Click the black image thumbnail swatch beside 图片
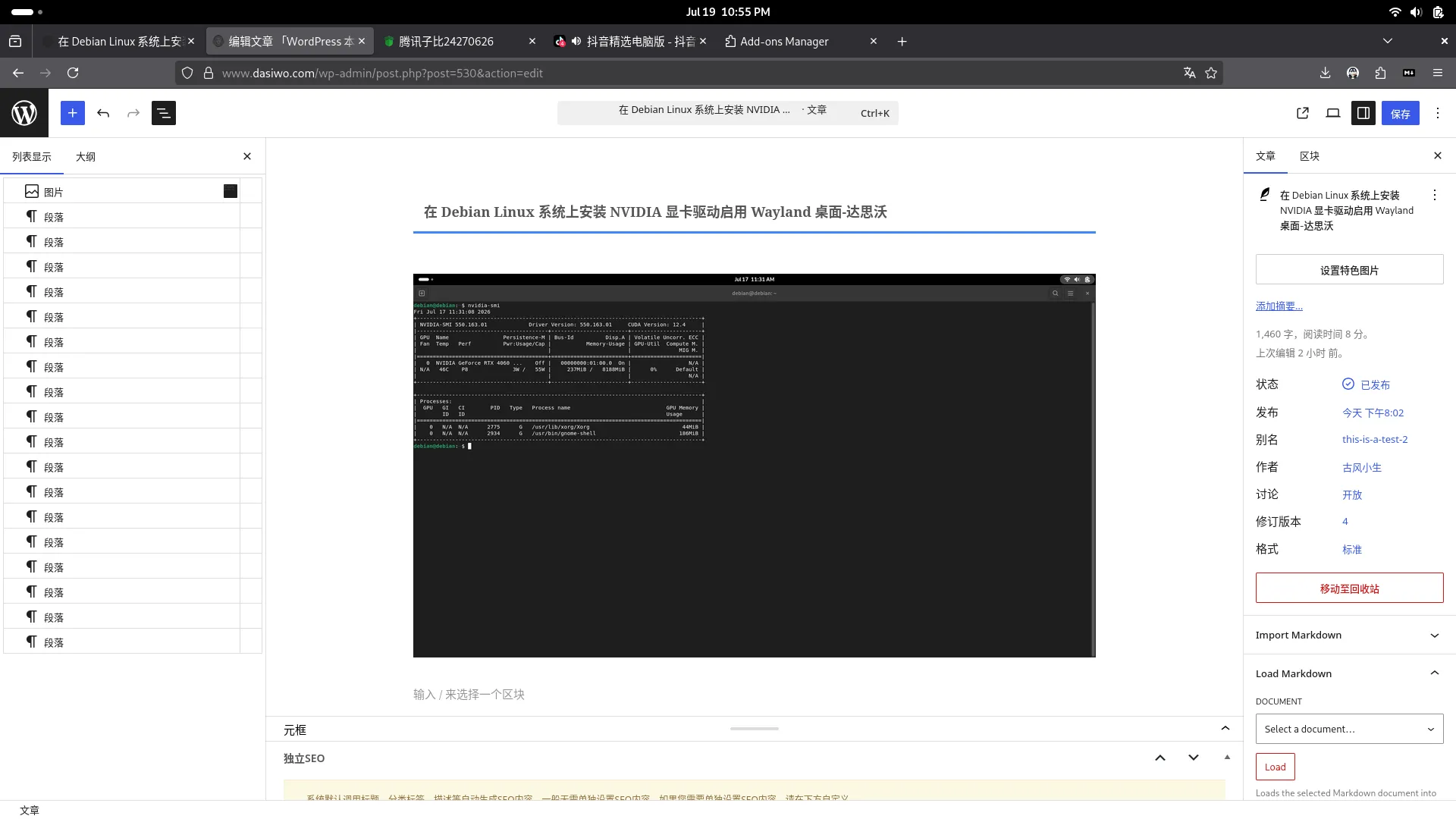The width and height of the screenshot is (1456, 819). [231, 191]
